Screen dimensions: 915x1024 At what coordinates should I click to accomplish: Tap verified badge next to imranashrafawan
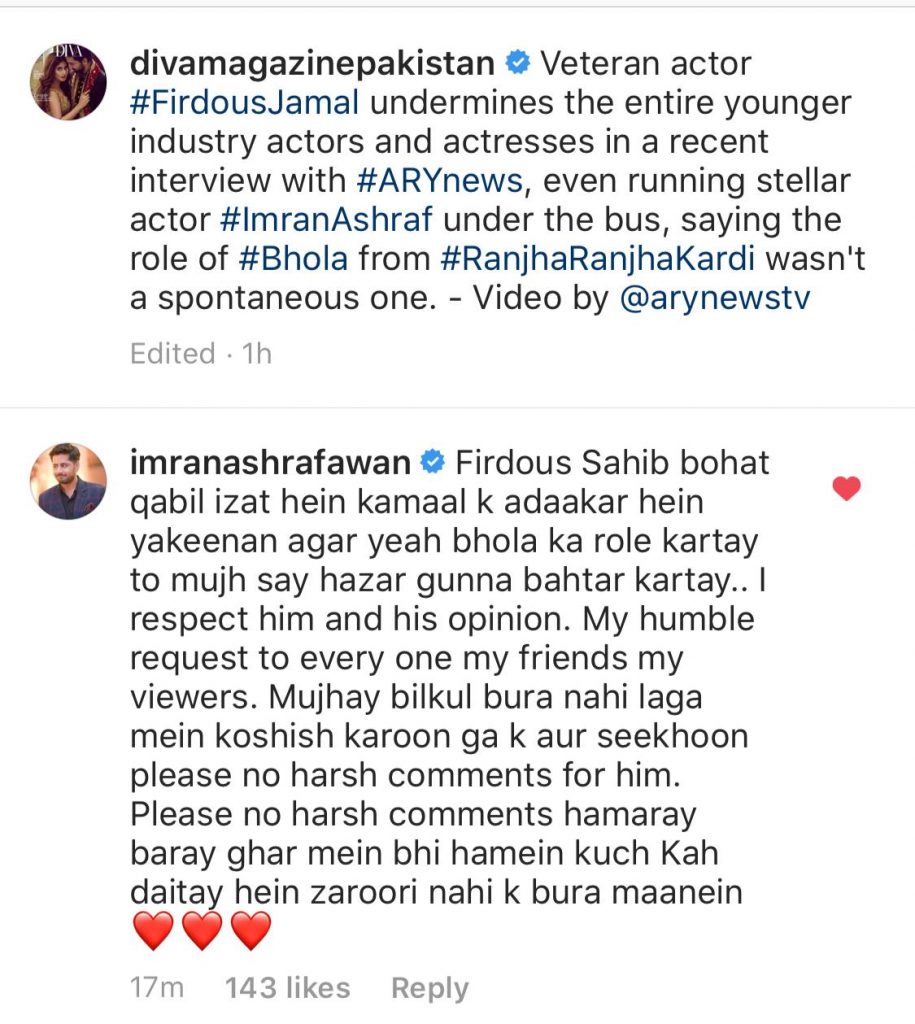coord(432,462)
